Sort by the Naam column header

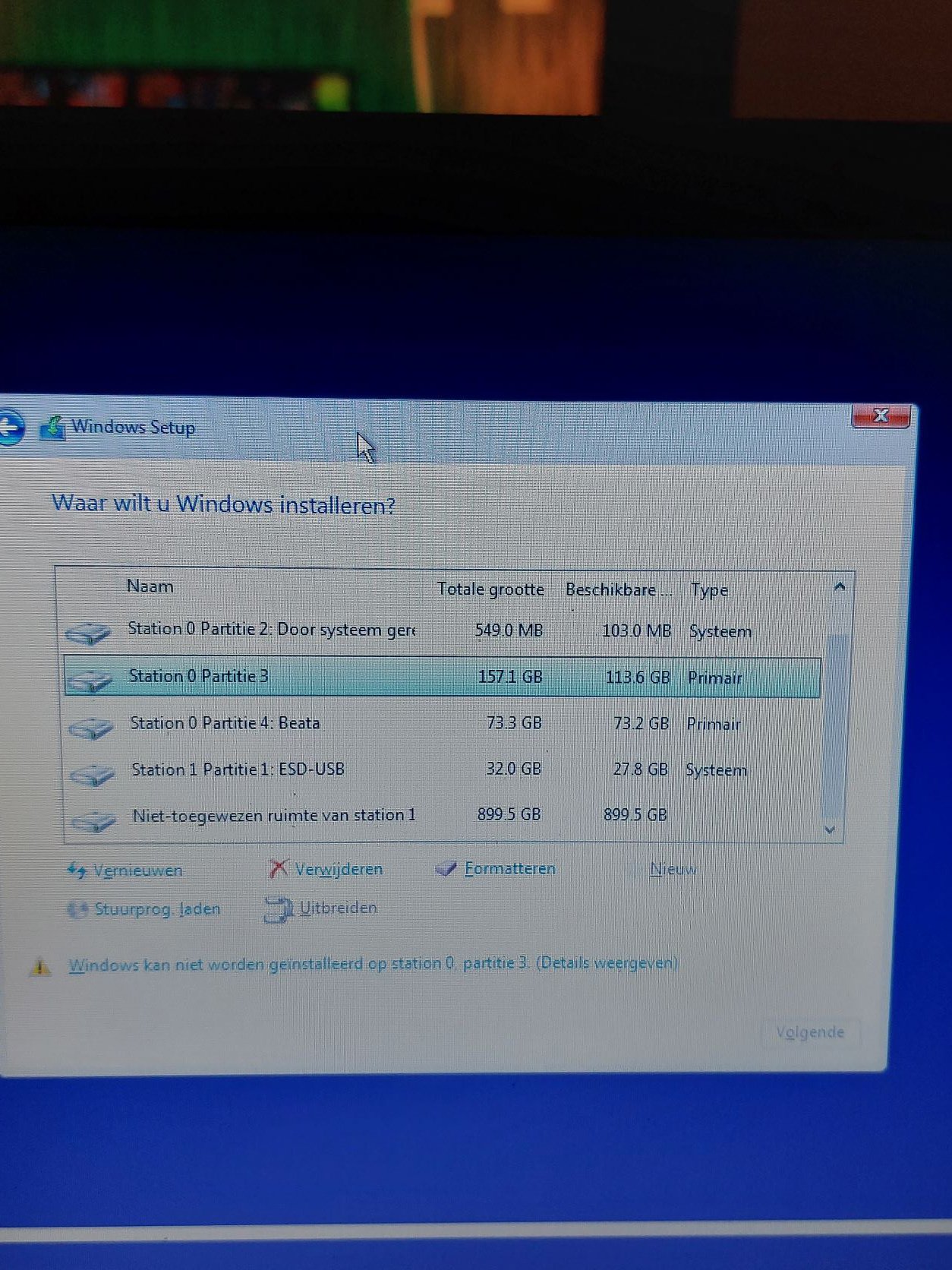(x=150, y=586)
